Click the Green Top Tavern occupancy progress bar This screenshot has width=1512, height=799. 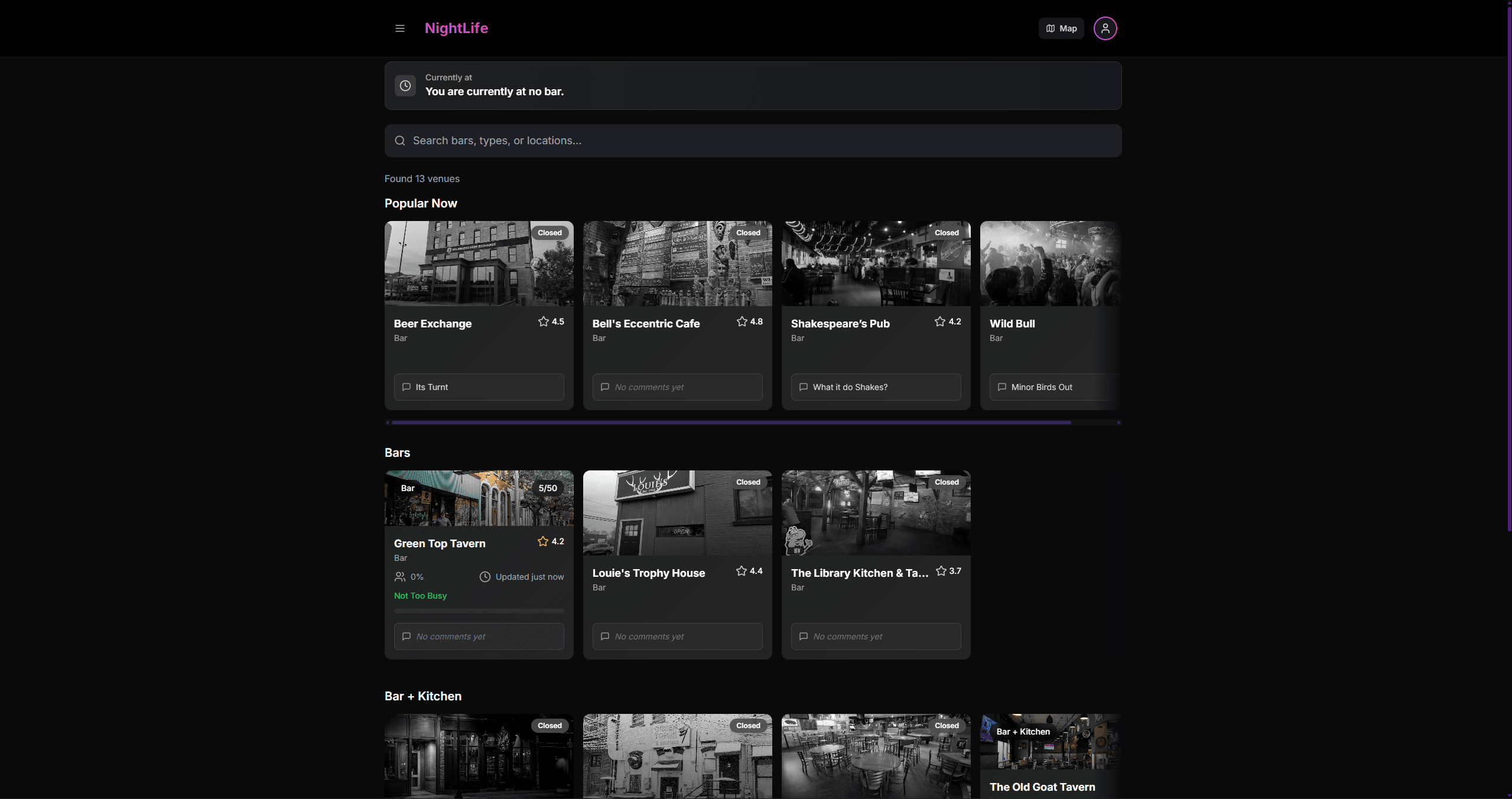coord(479,610)
